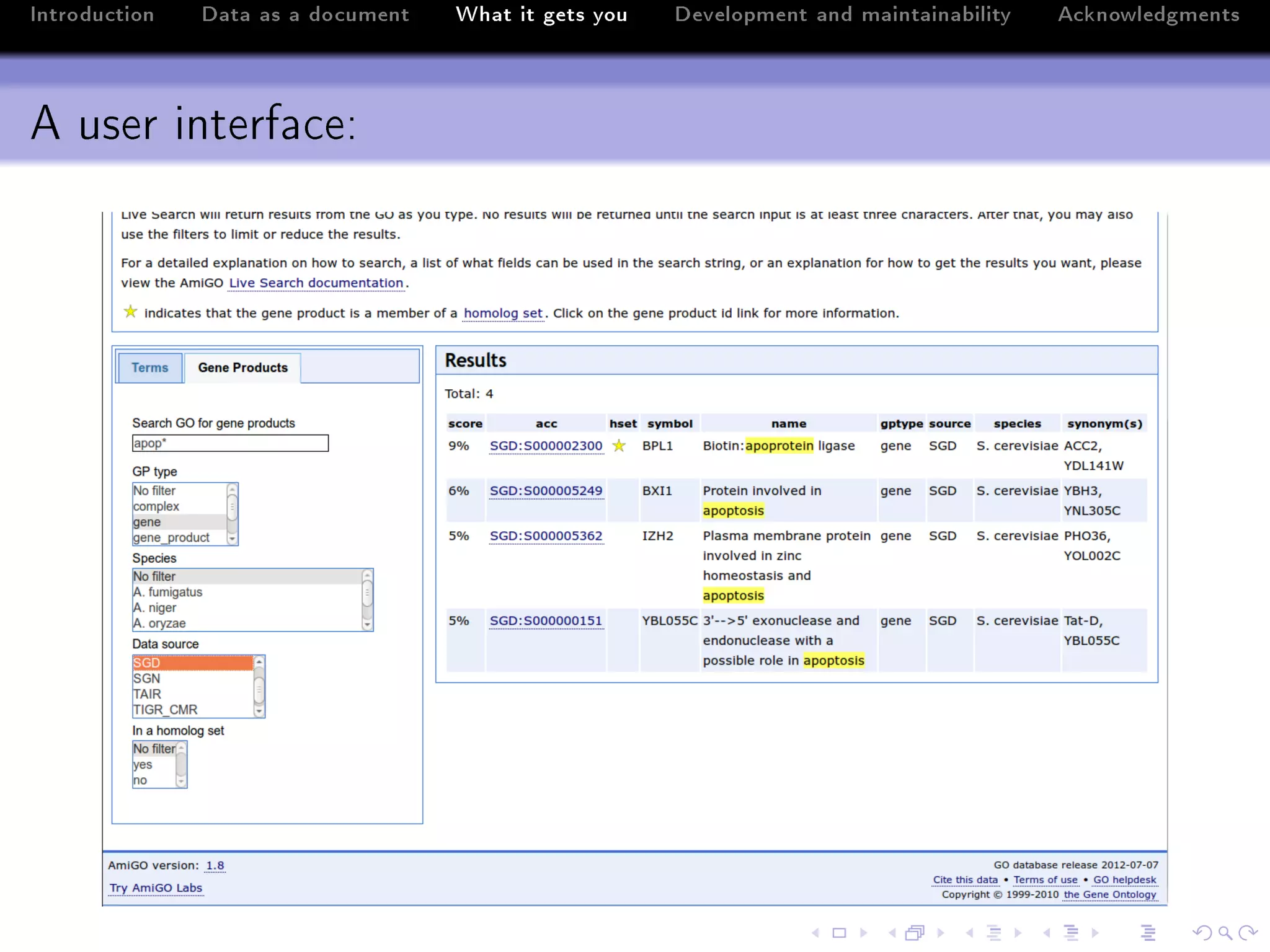1270x952 pixels.
Task: Click the gene products search field containing apop*
Action: point(230,443)
